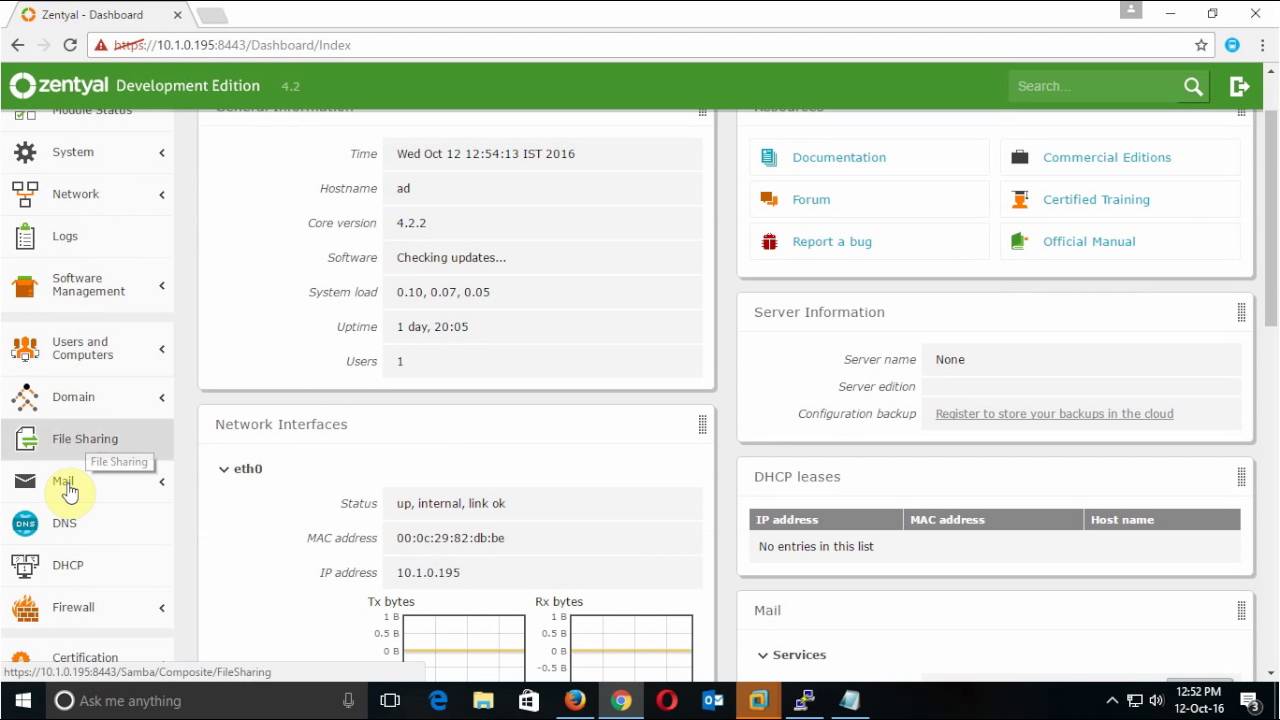Open the Documentation link
The image size is (1280, 720).
point(839,157)
